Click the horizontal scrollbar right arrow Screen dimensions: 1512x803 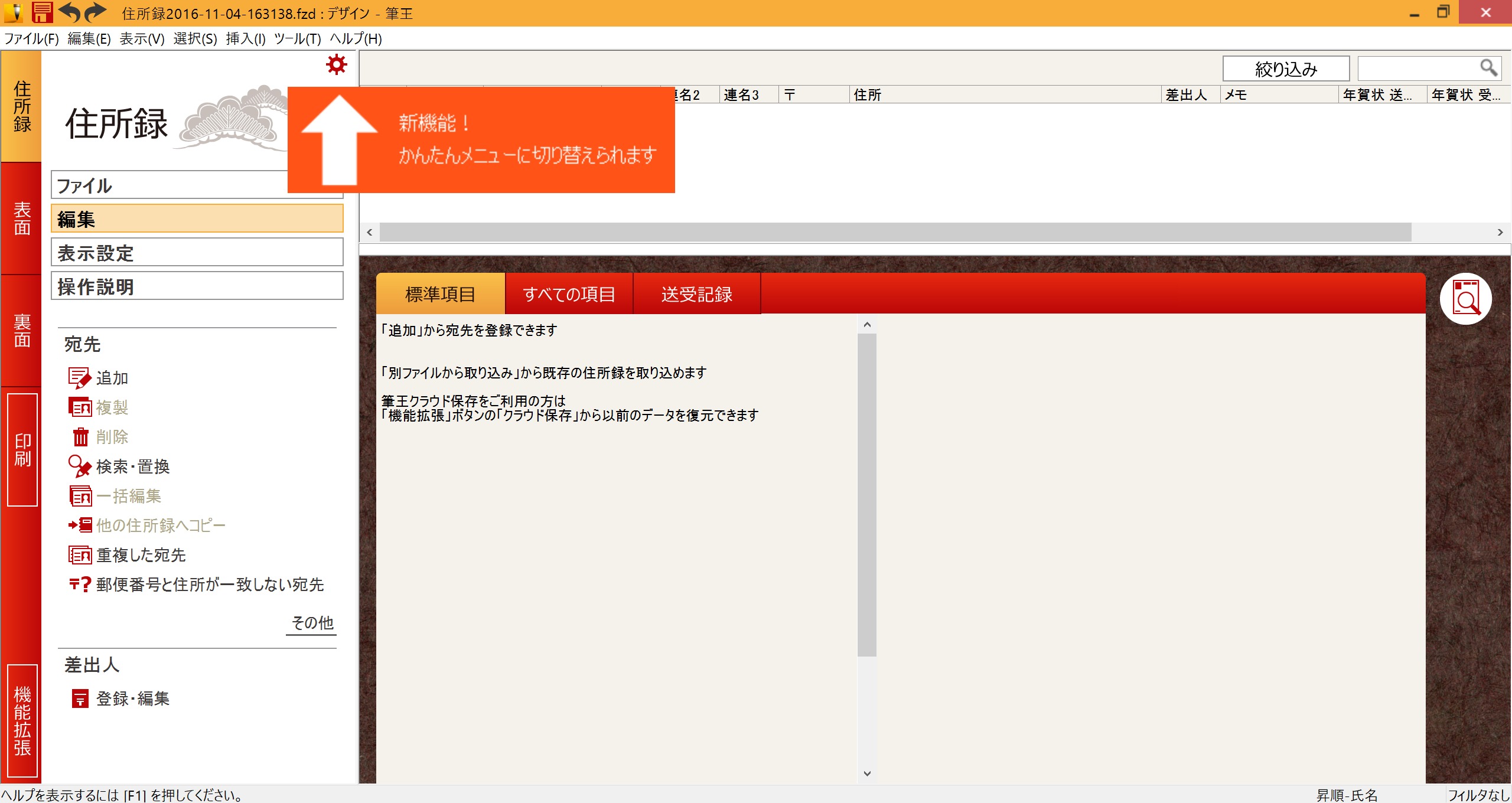(1500, 232)
